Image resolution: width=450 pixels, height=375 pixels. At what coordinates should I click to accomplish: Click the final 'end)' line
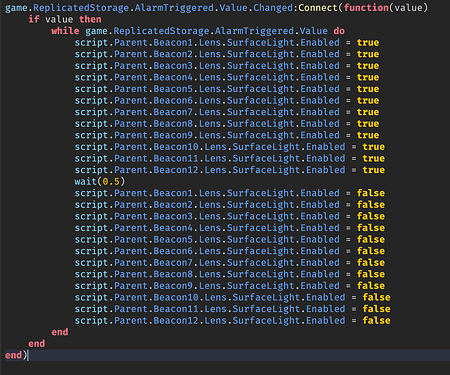click(x=16, y=355)
